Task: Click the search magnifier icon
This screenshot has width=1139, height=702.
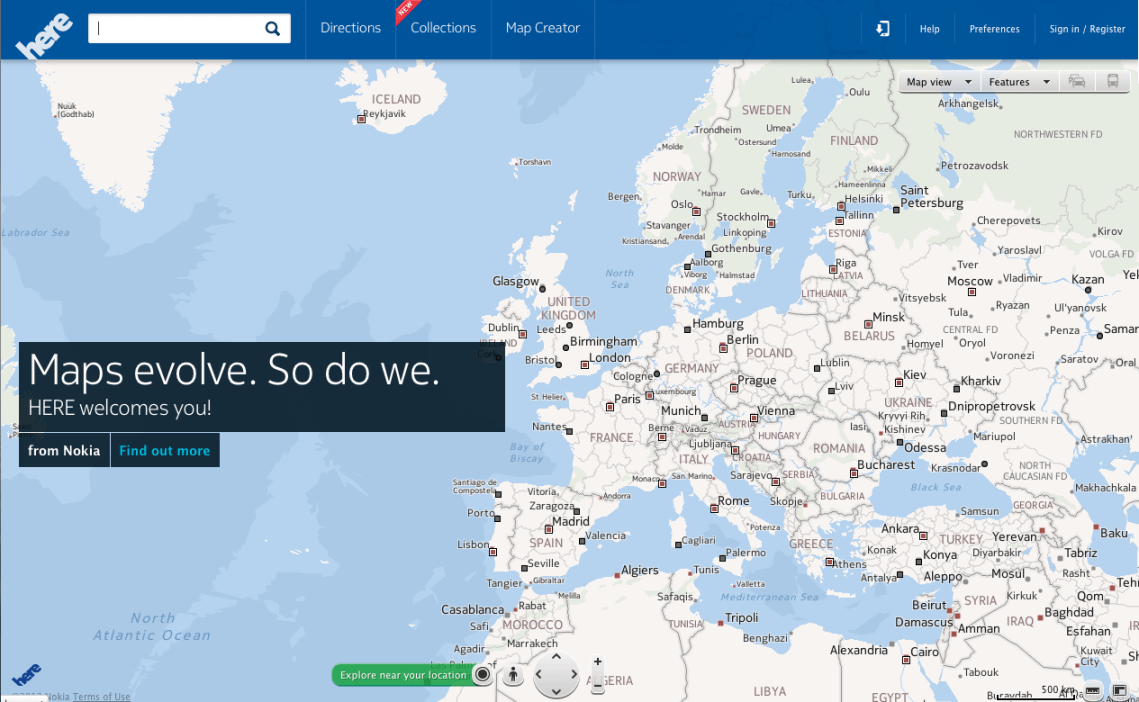Action: pyautogui.click(x=272, y=29)
